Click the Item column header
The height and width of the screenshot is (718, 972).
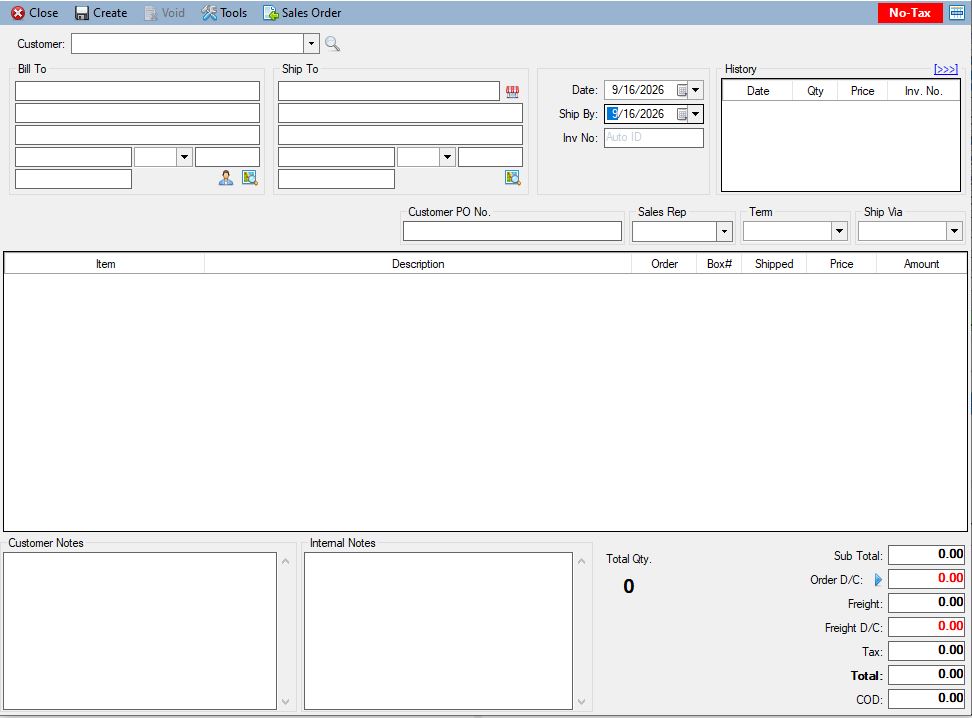[105, 264]
